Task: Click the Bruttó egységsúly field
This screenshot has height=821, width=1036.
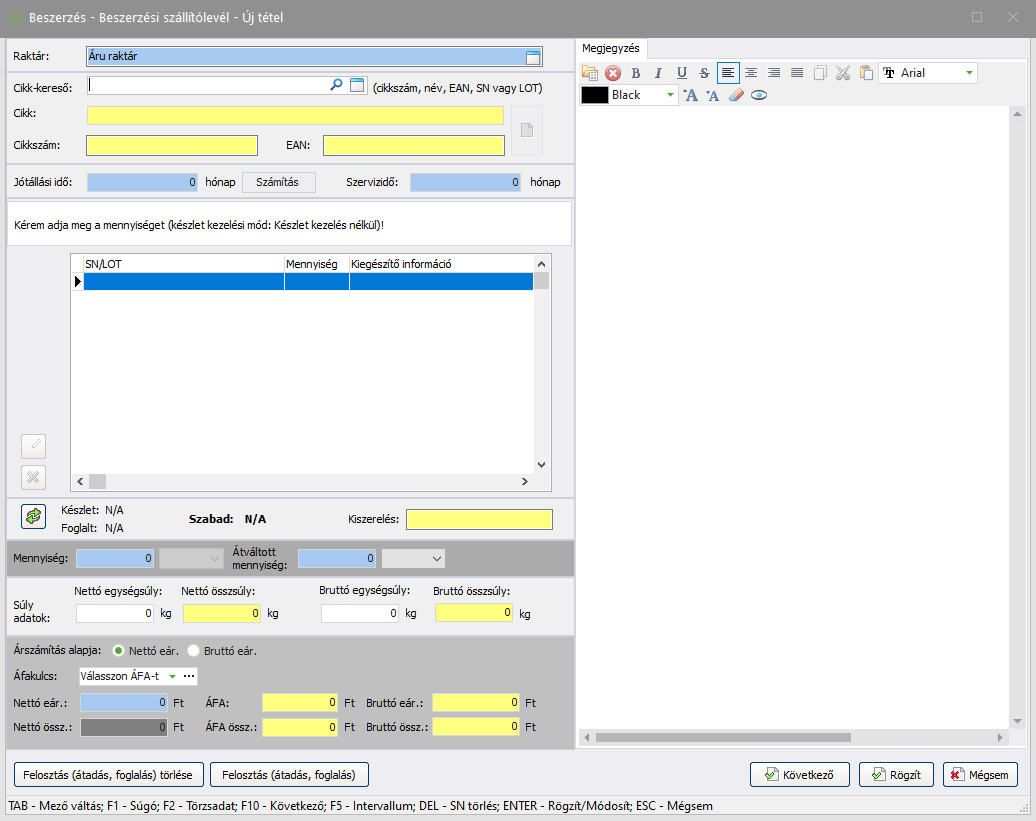Action: pos(360,614)
